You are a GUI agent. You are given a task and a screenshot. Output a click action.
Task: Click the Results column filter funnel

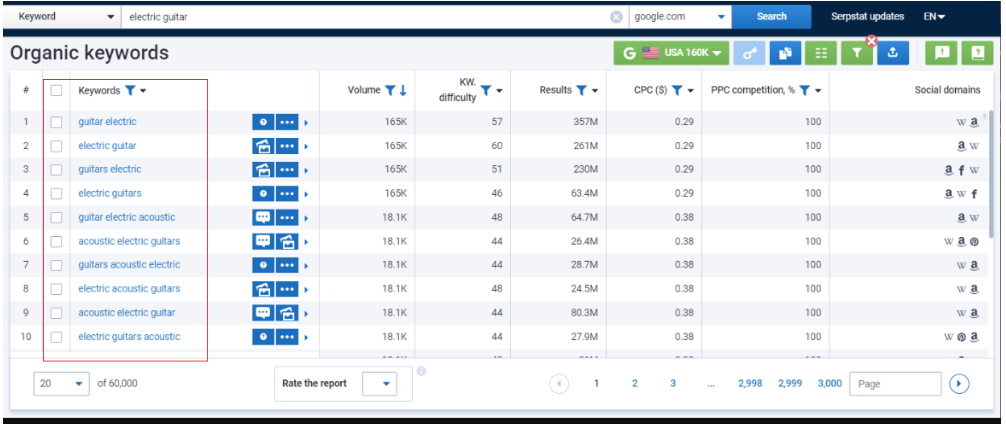tap(581, 90)
